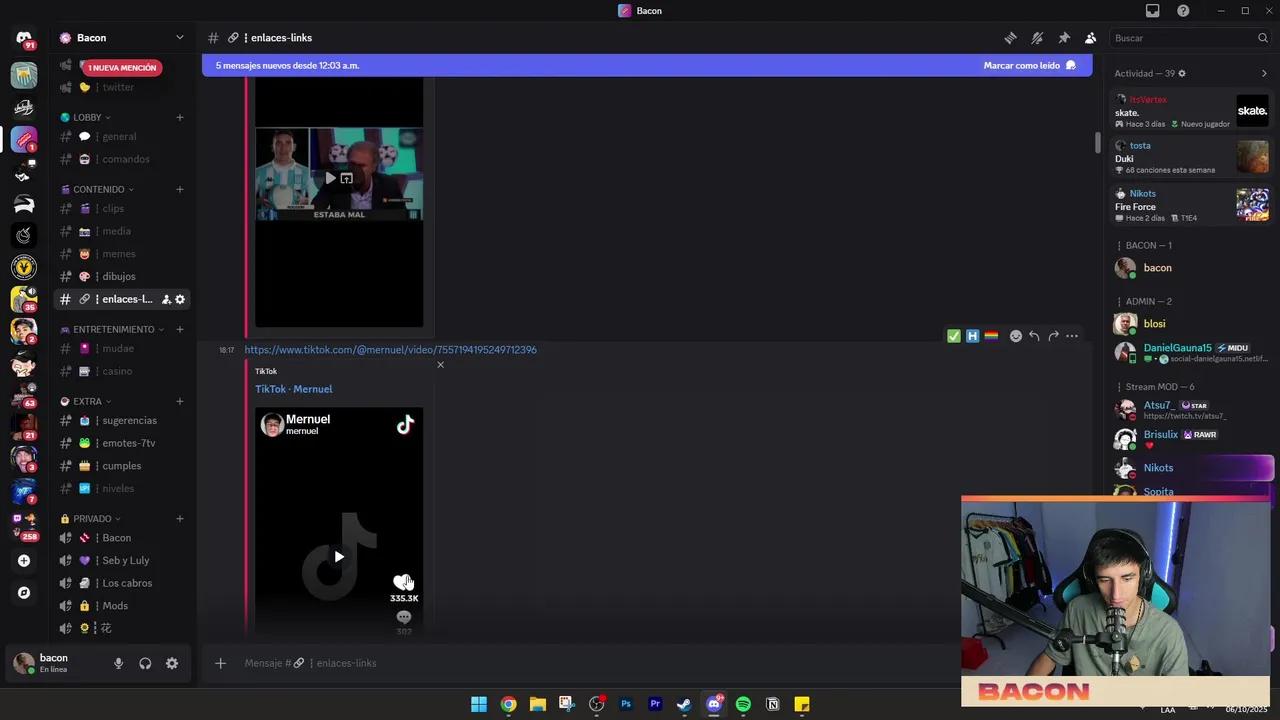The width and height of the screenshot is (1280, 720).
Task: Collapse the LOBBY category
Action: point(87,117)
